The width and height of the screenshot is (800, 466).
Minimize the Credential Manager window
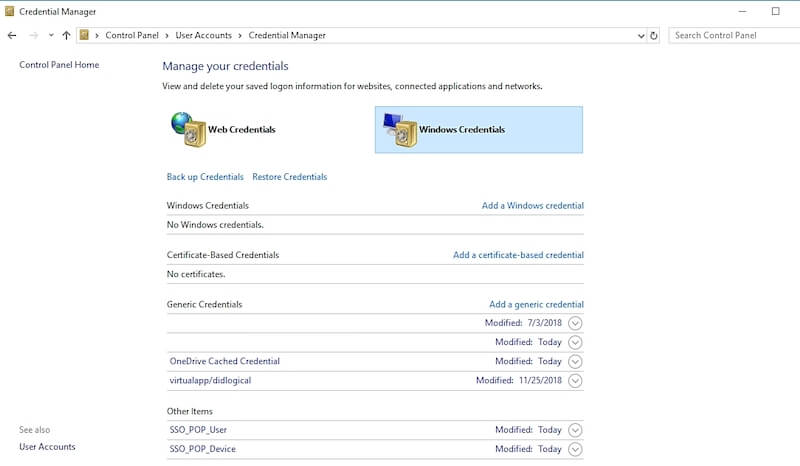tap(743, 11)
